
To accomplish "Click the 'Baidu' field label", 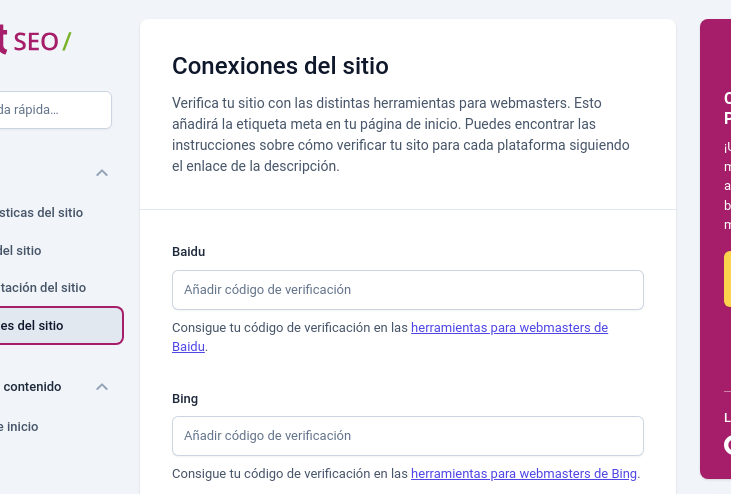I will click(x=188, y=252).
